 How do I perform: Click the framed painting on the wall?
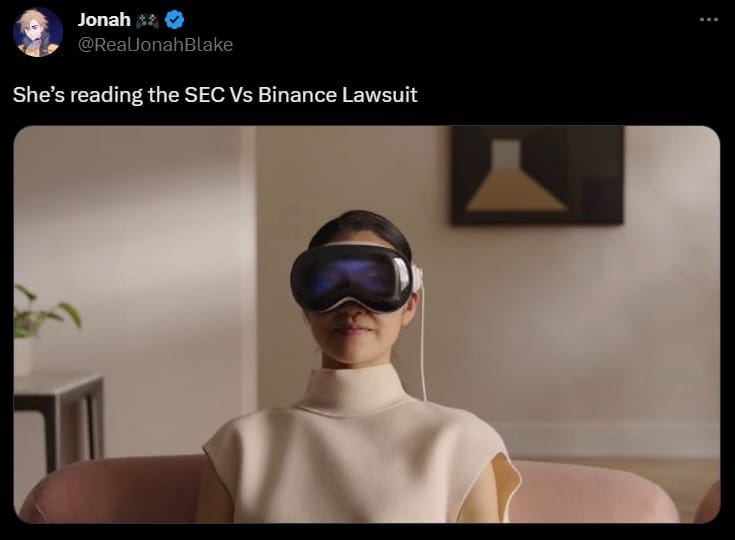[x=537, y=175]
